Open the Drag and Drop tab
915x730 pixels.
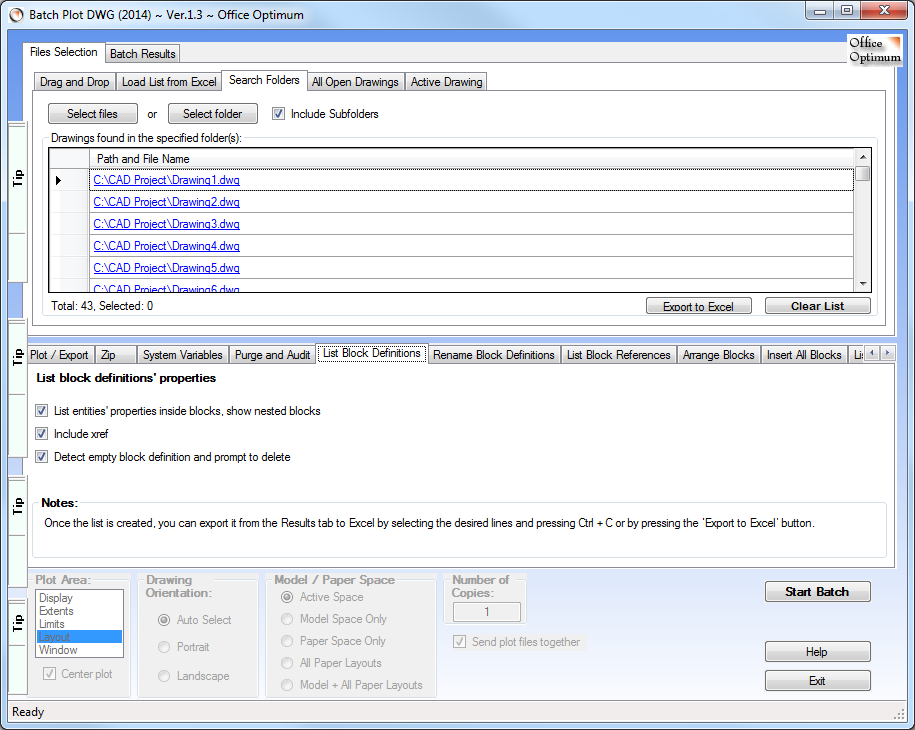pyautogui.click(x=75, y=82)
